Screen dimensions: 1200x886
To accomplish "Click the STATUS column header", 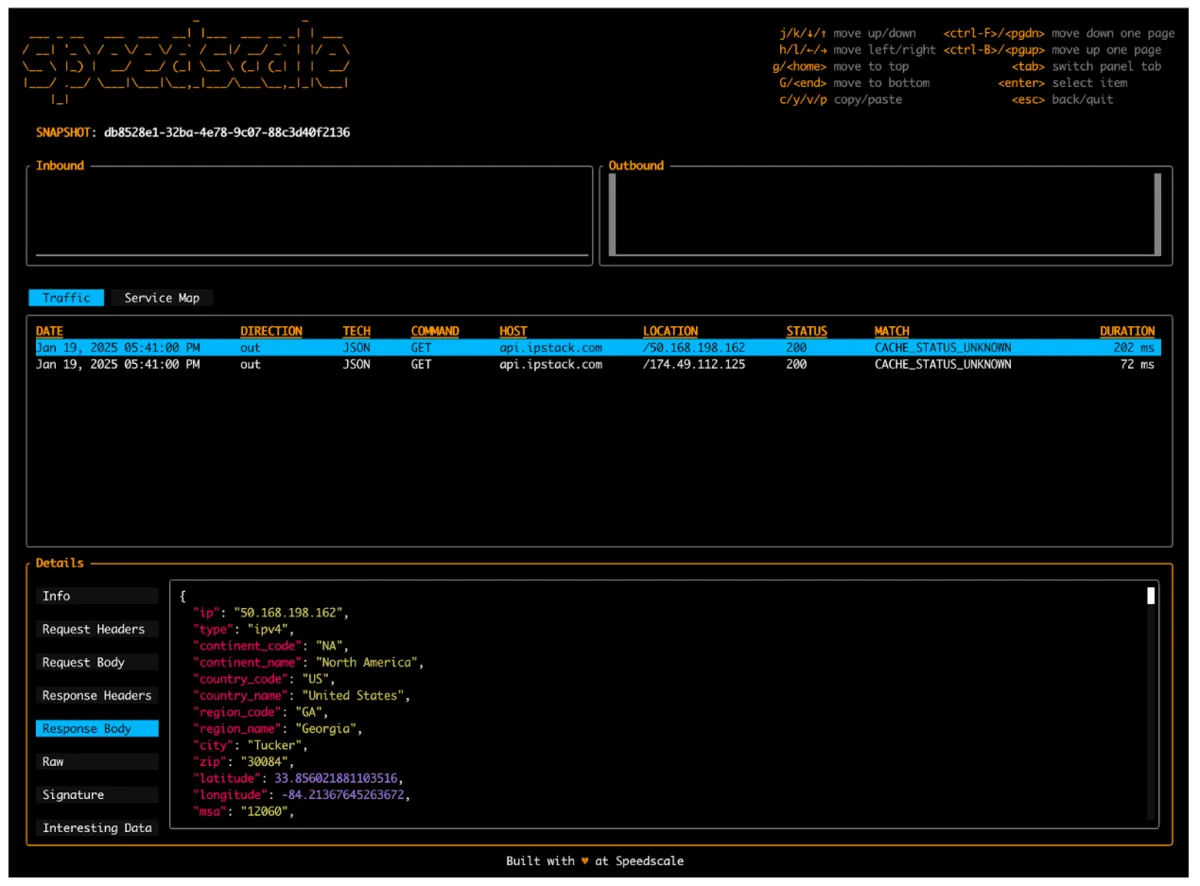I will 806,330.
